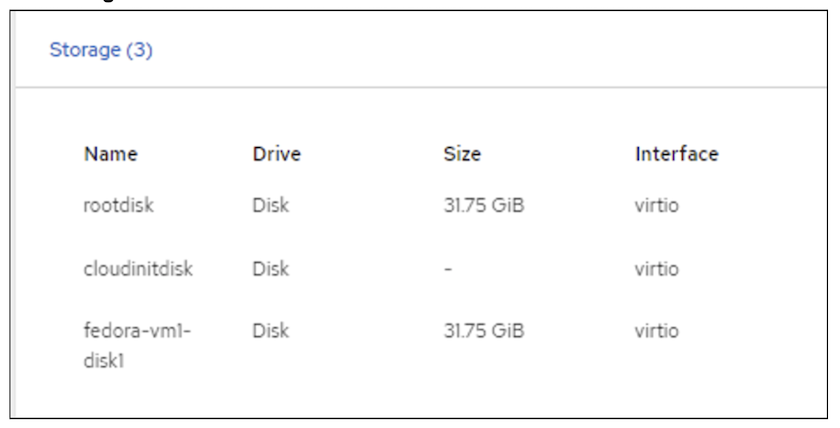The width and height of the screenshot is (840, 428).
Task: Click the Drive type of rootdisk
Action: click(x=269, y=206)
